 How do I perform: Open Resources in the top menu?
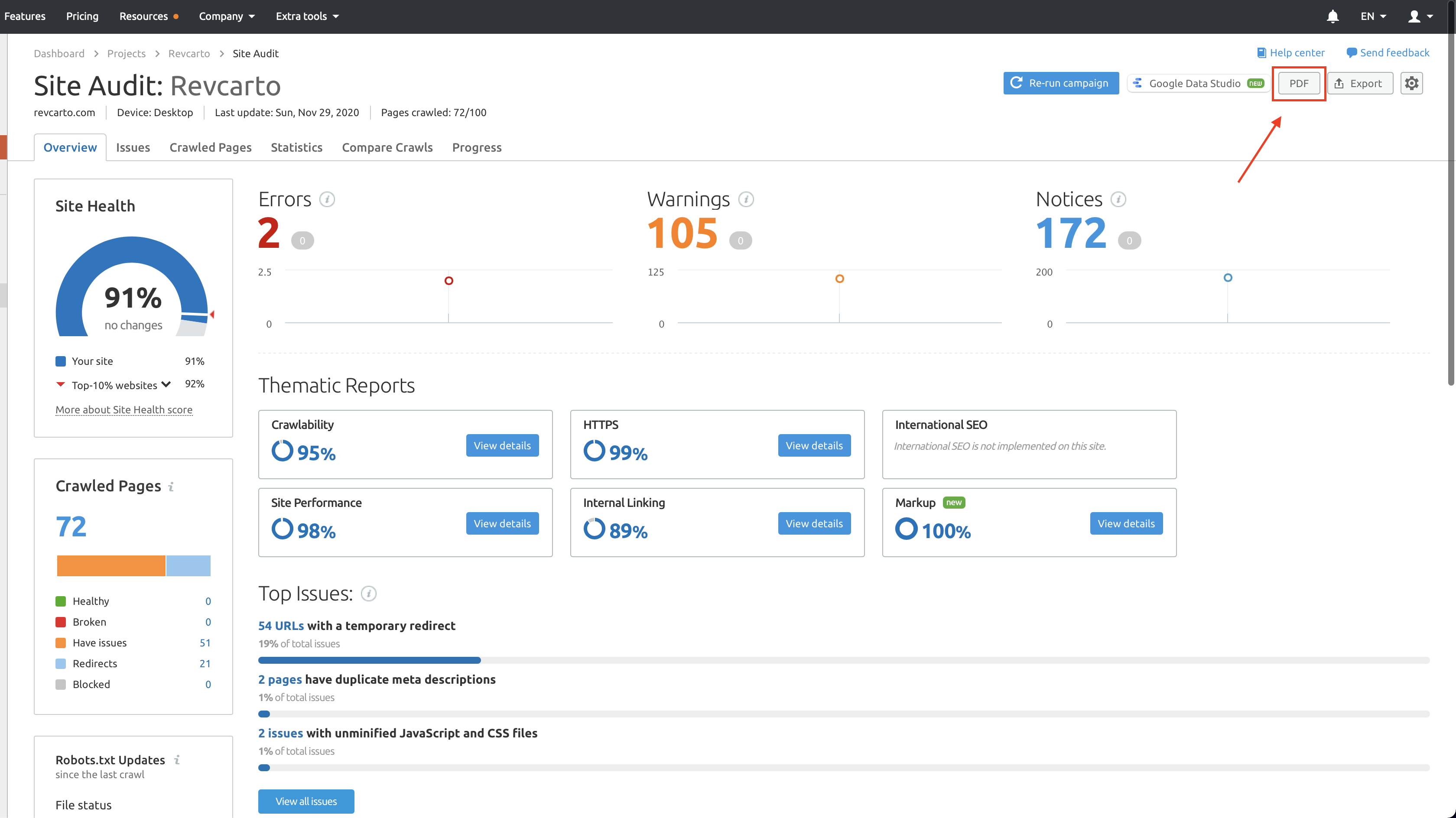tap(143, 16)
